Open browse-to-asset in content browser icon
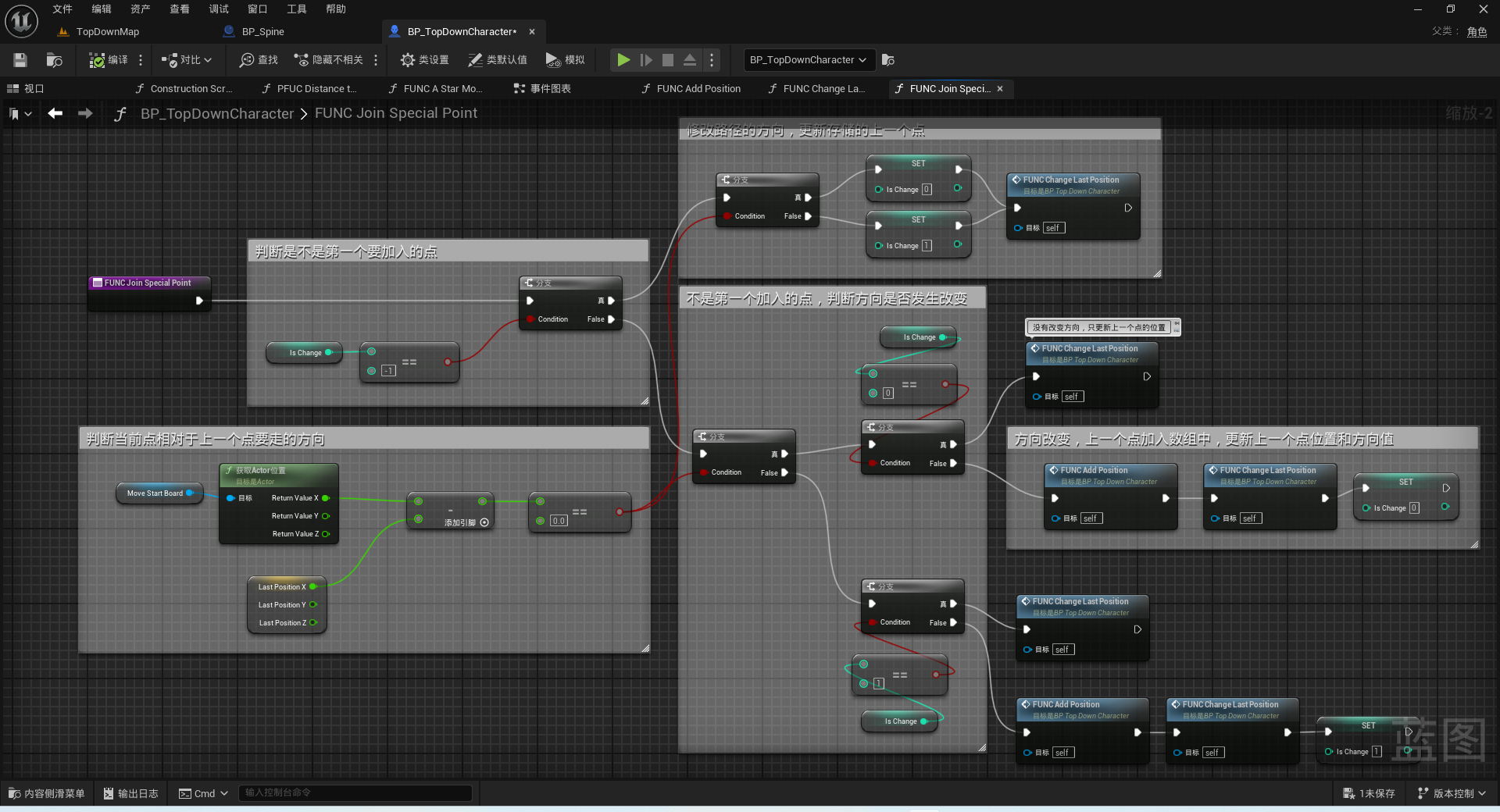The height and width of the screenshot is (812, 1500). [x=54, y=60]
